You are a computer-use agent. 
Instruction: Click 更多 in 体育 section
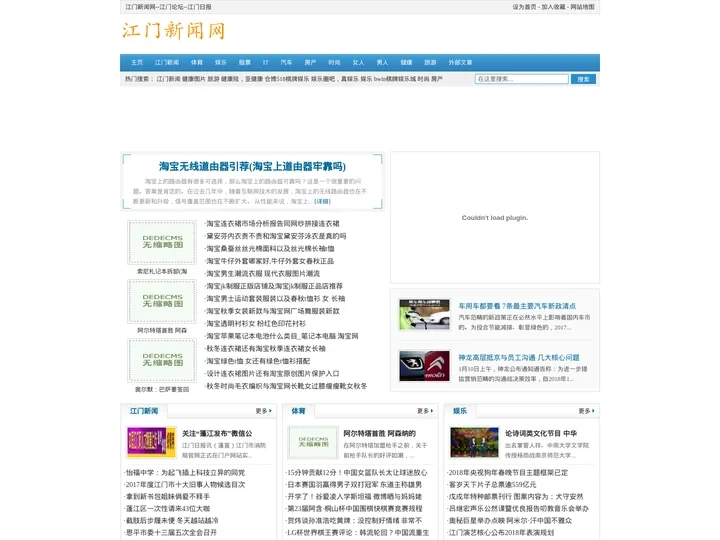(x=425, y=411)
